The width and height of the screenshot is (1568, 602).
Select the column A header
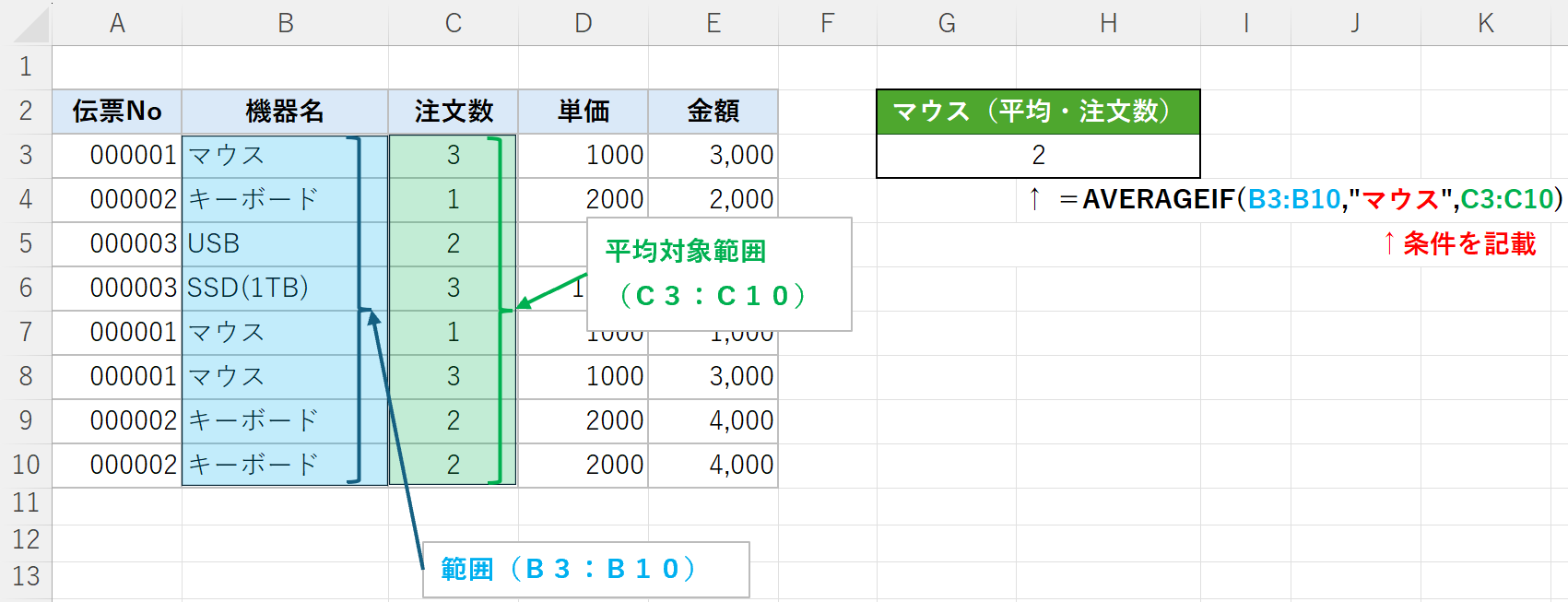(x=117, y=23)
